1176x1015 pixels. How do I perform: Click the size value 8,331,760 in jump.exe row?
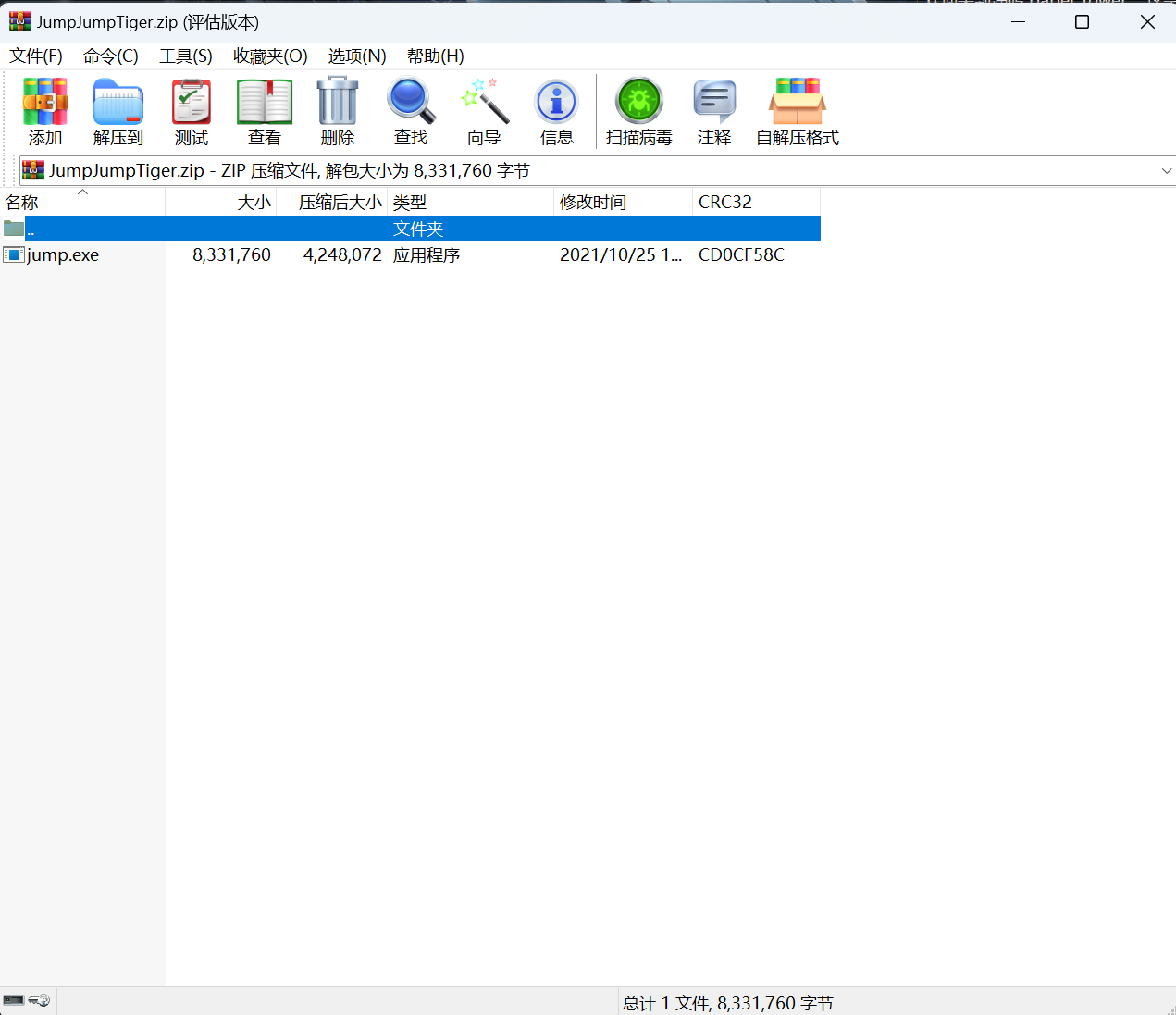pos(232,255)
